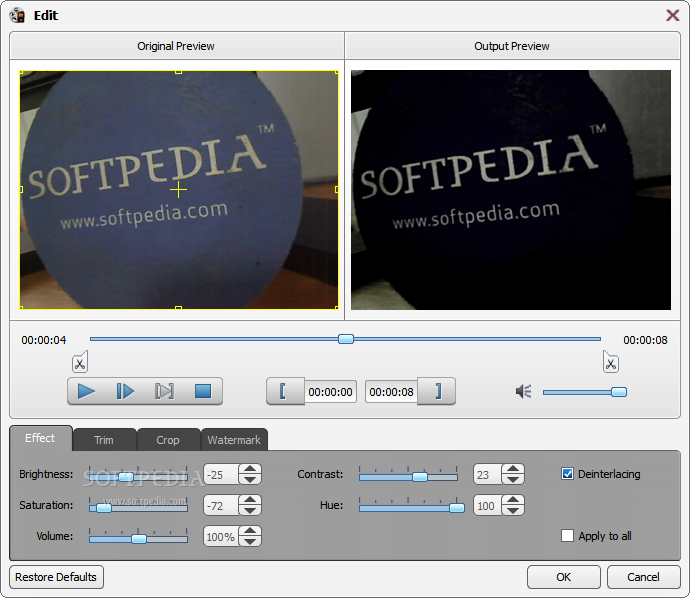Increase Contrast with the up arrow
The image size is (690, 598).
(513, 469)
